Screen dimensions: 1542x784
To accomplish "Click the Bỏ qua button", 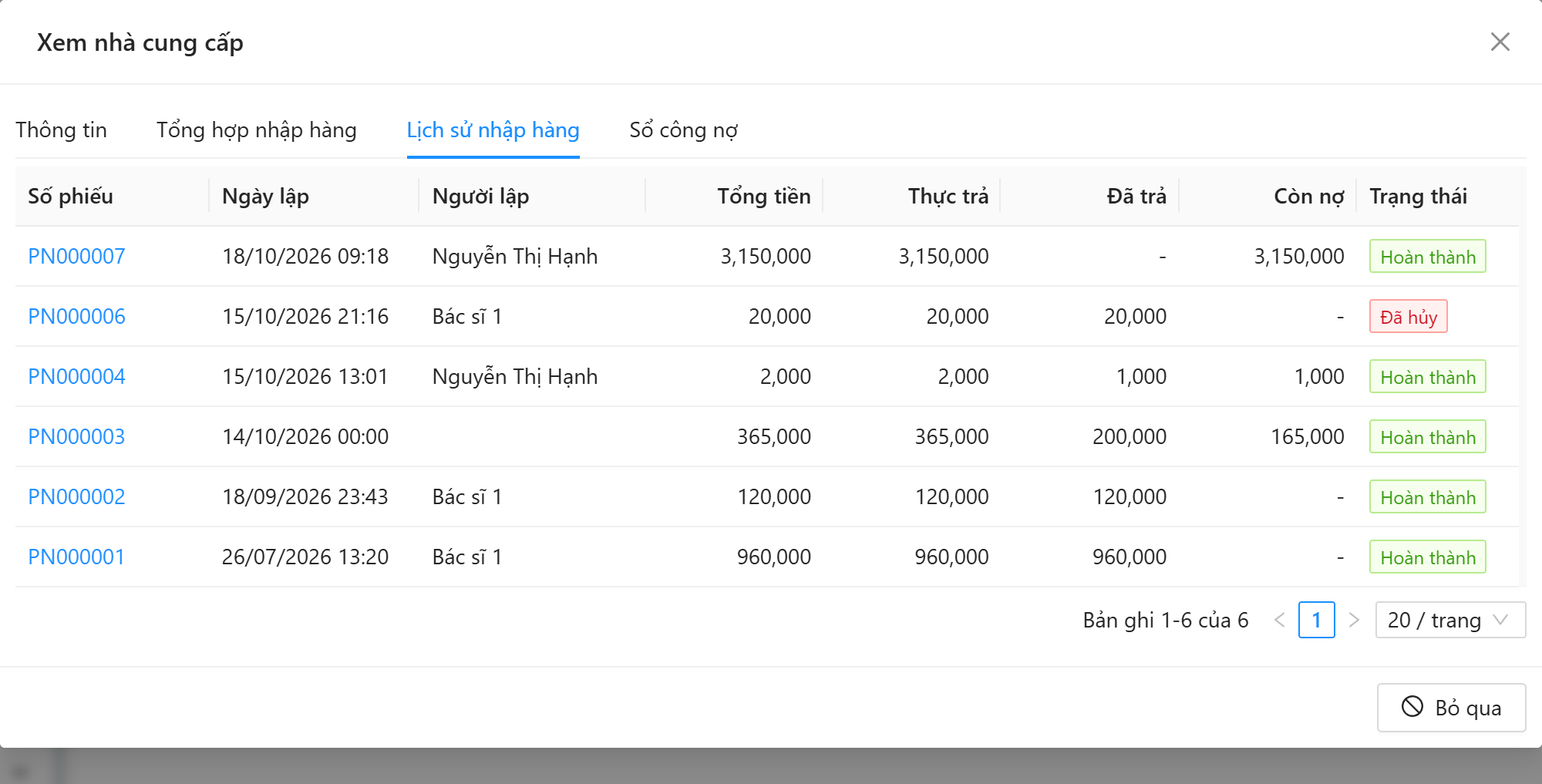I will point(1451,707).
